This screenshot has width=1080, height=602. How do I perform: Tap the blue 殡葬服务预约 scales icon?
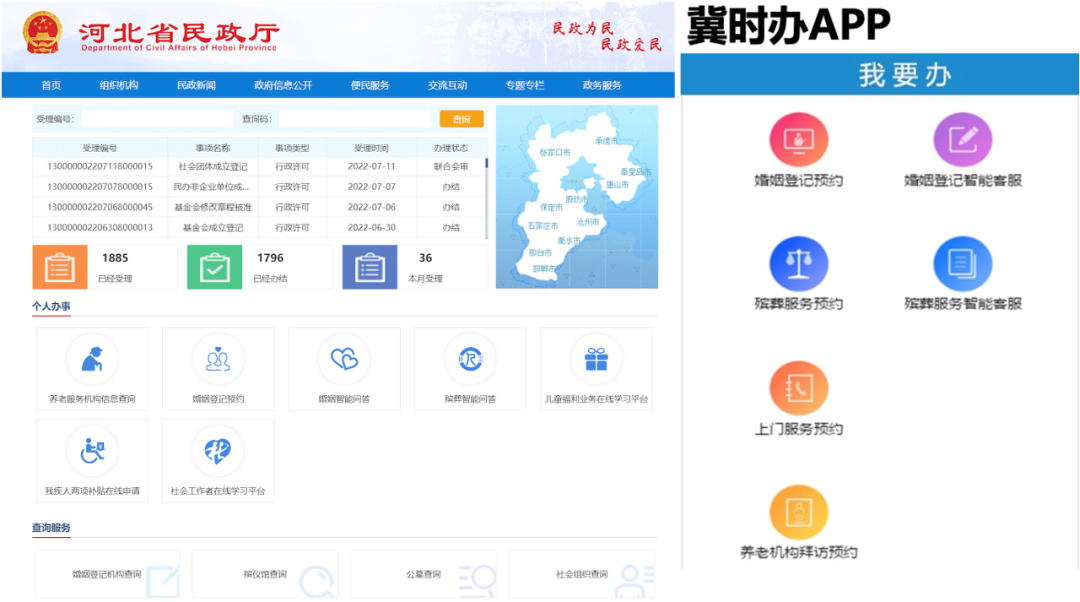click(x=798, y=264)
